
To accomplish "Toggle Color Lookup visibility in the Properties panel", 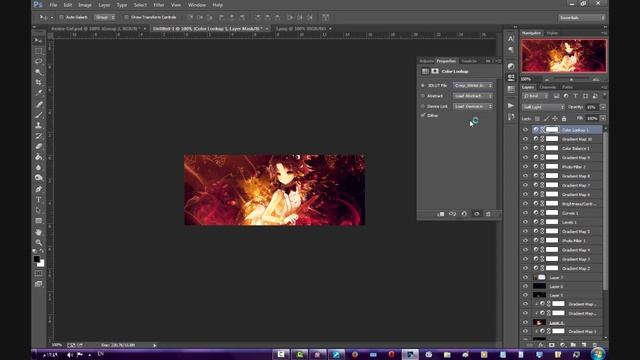I will coord(476,214).
